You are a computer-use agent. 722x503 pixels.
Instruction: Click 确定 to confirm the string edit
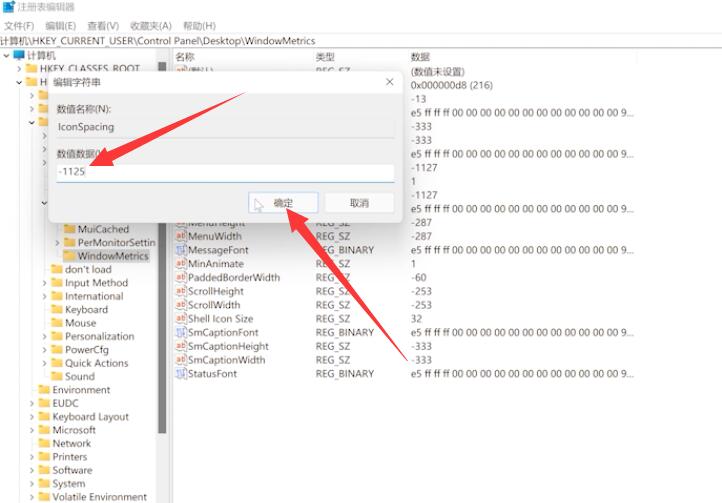click(x=283, y=203)
